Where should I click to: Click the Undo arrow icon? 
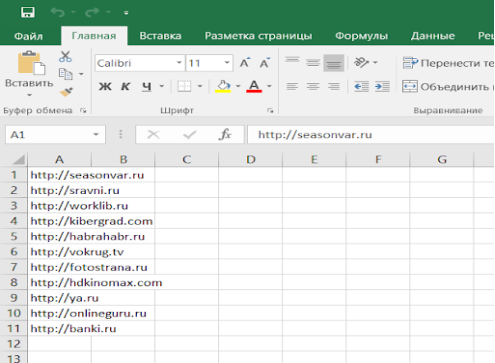(58, 12)
